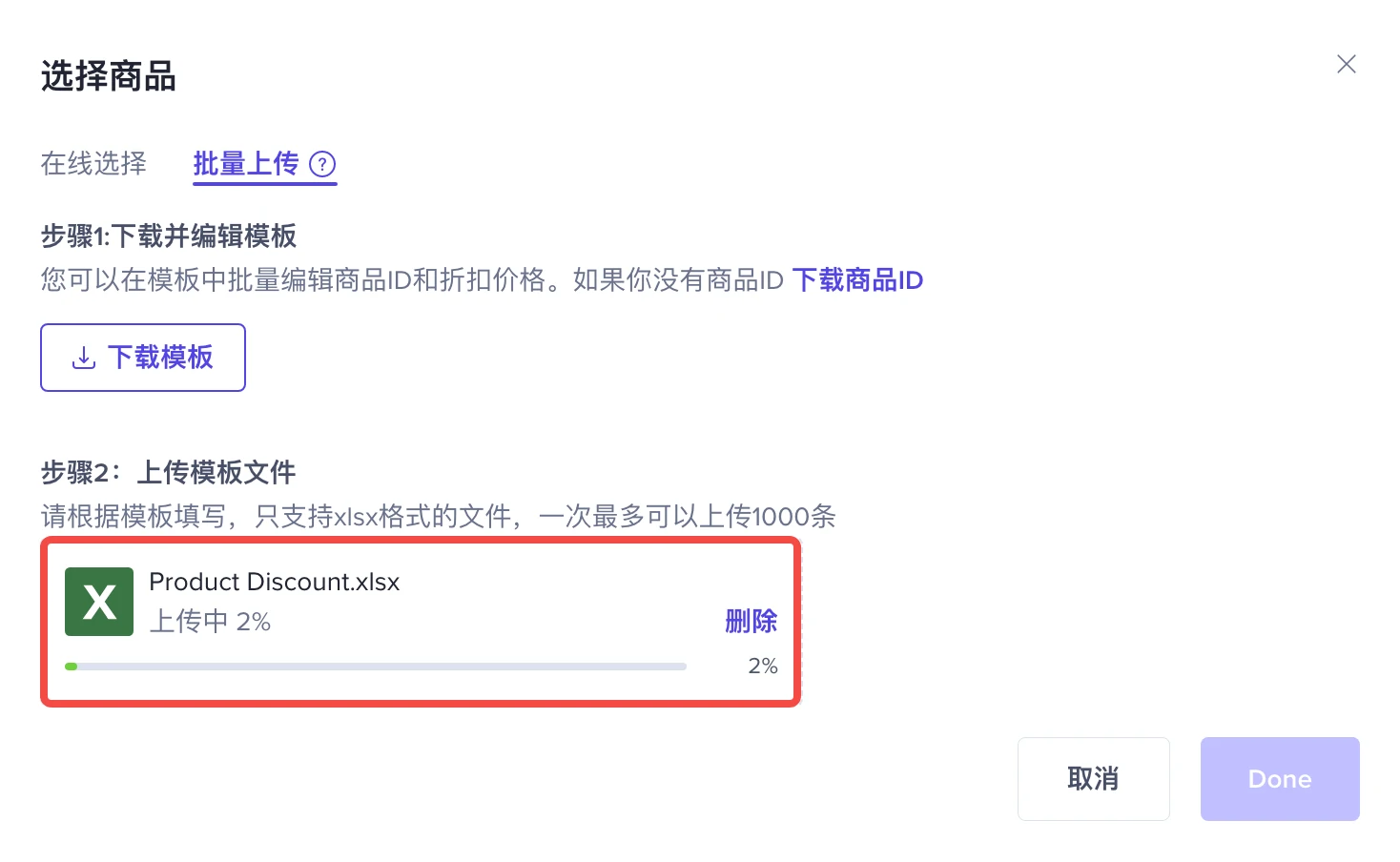The image size is (1400, 862).
Task: Click the Done confirmation button
Action: (1279, 779)
